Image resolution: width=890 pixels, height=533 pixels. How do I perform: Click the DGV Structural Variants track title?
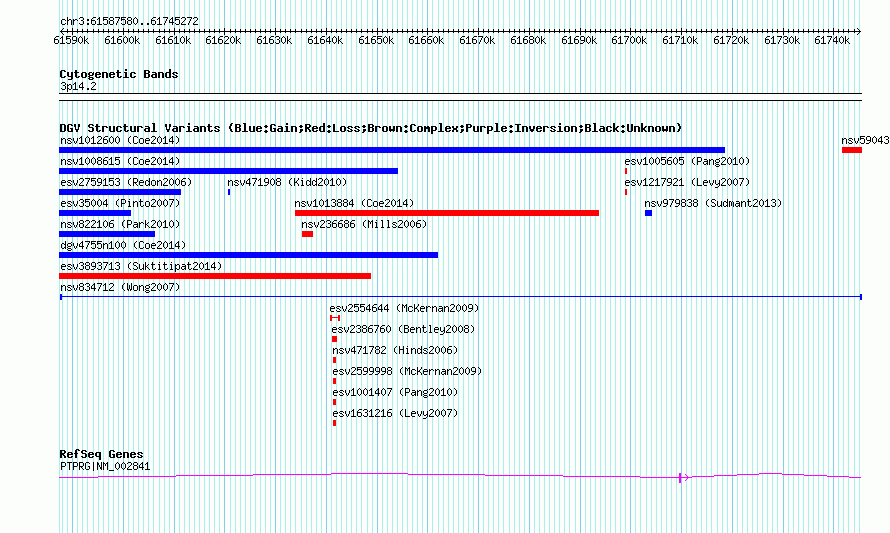coord(371,128)
